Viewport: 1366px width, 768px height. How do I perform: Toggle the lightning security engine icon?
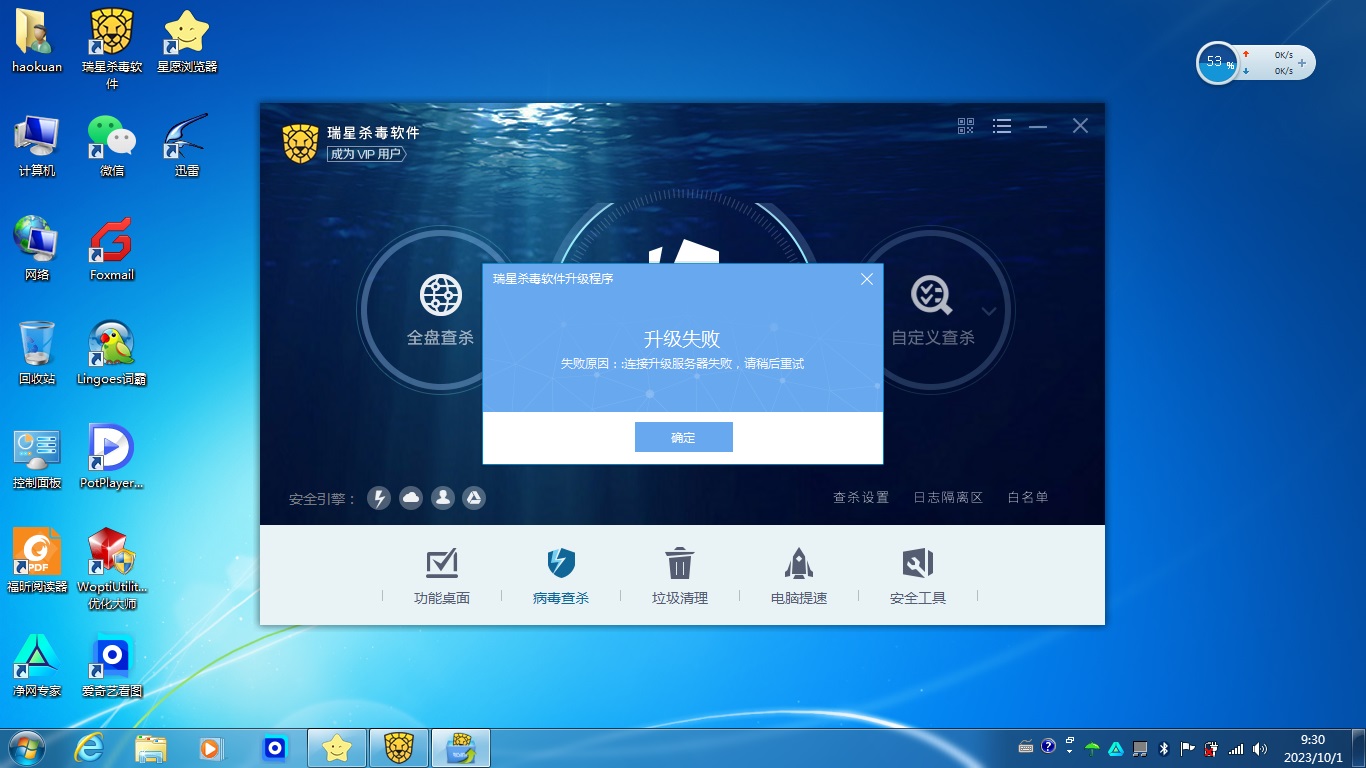point(379,498)
